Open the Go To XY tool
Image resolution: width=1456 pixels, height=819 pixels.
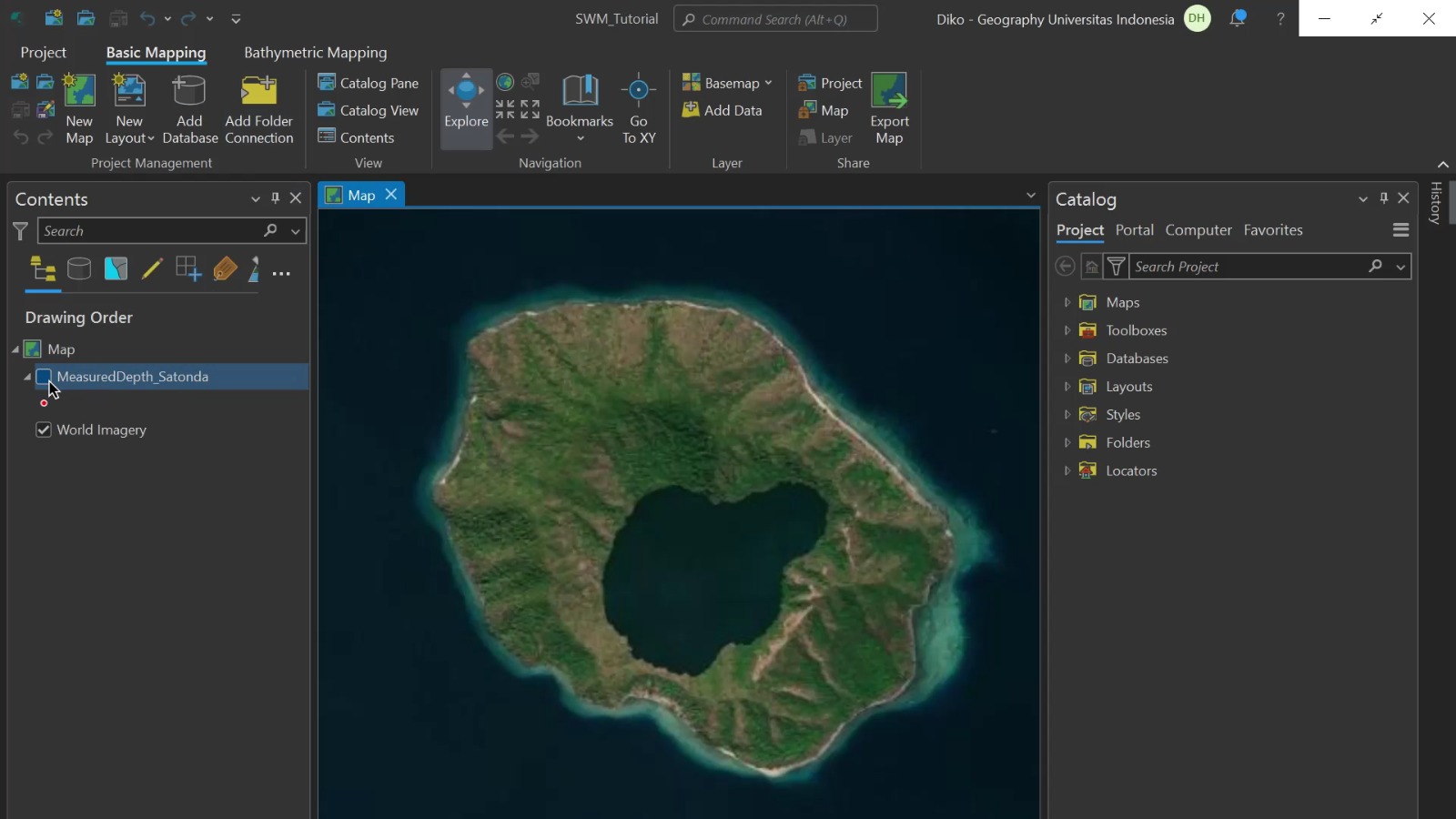click(x=639, y=109)
